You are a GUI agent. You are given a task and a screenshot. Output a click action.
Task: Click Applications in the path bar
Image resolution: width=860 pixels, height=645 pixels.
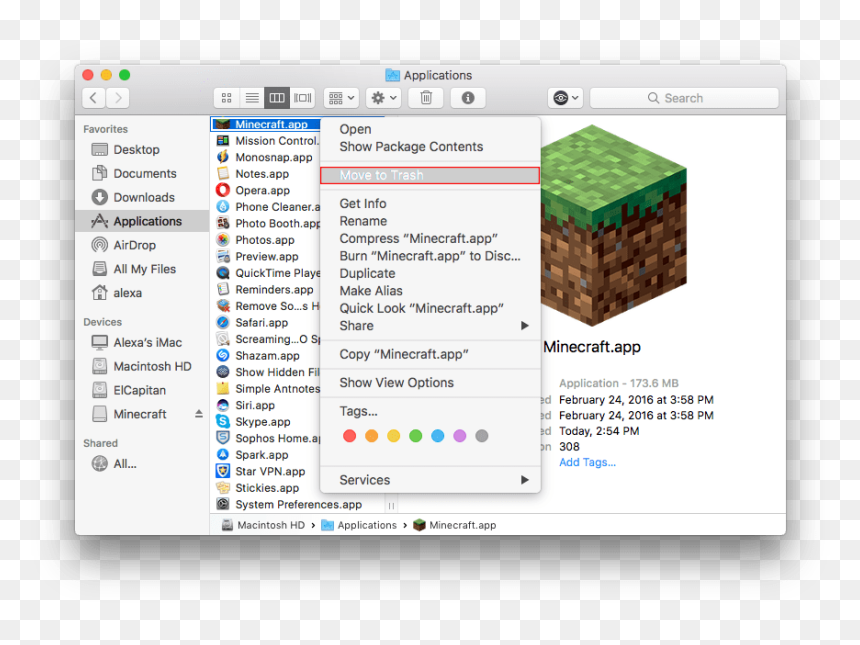pyautogui.click(x=359, y=525)
